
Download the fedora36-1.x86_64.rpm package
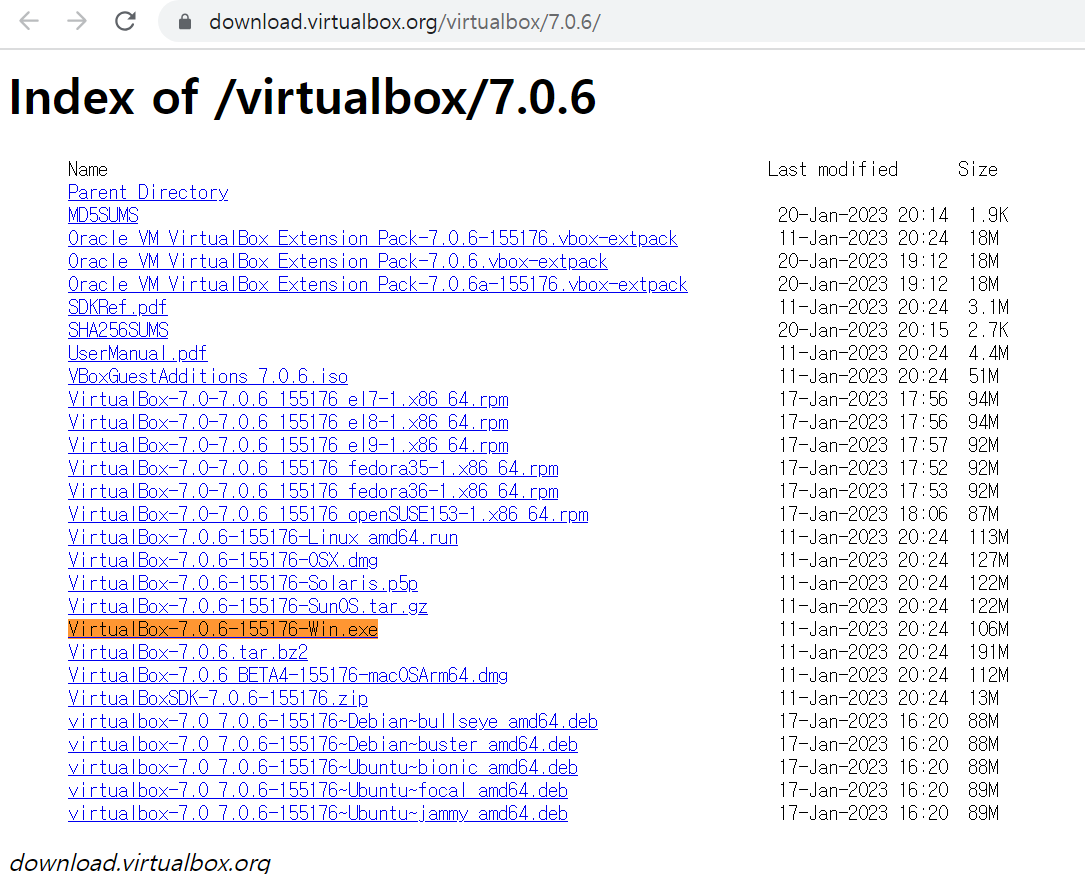313,491
